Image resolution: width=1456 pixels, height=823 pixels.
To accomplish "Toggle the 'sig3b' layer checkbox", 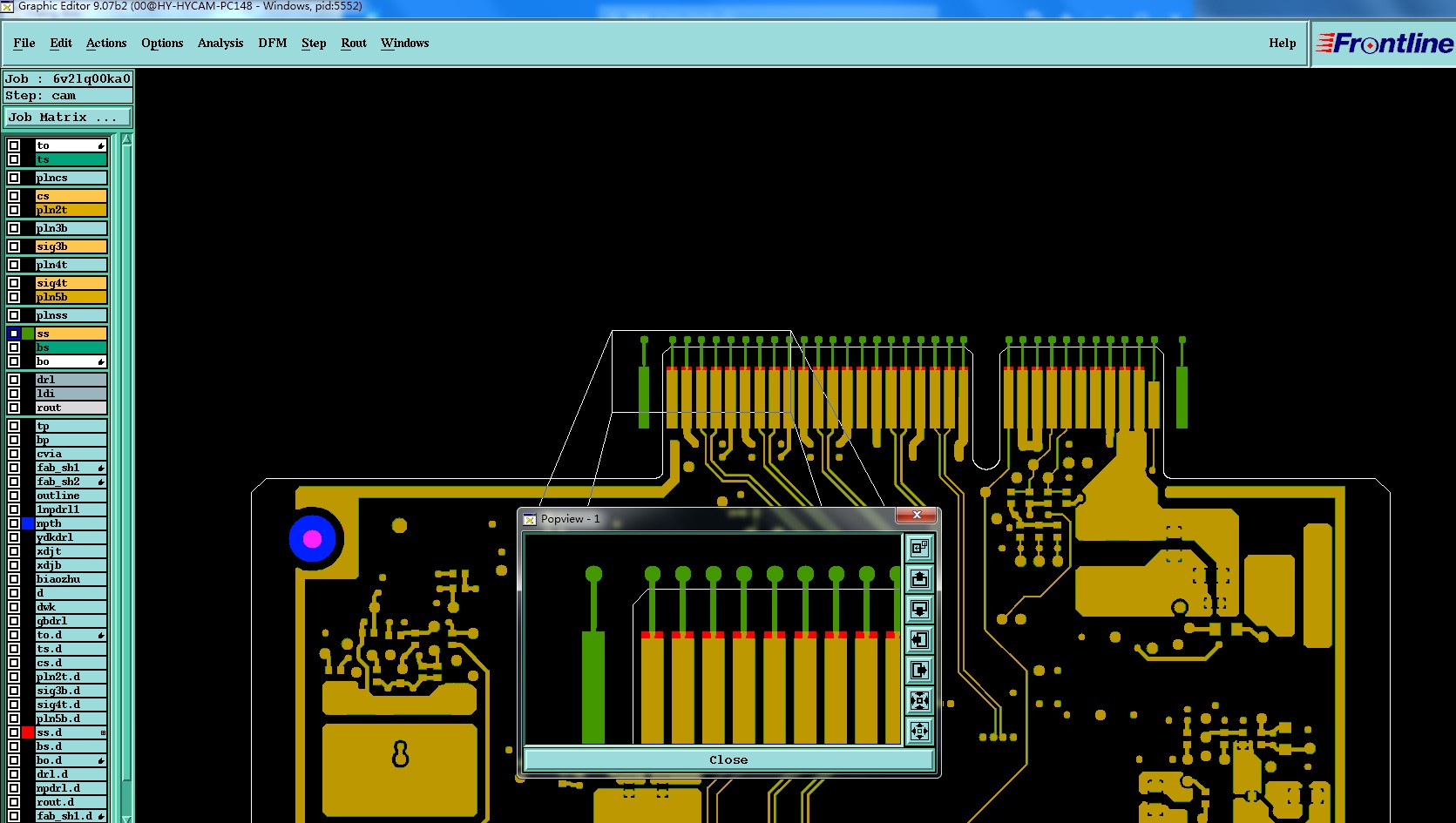I will (x=14, y=246).
